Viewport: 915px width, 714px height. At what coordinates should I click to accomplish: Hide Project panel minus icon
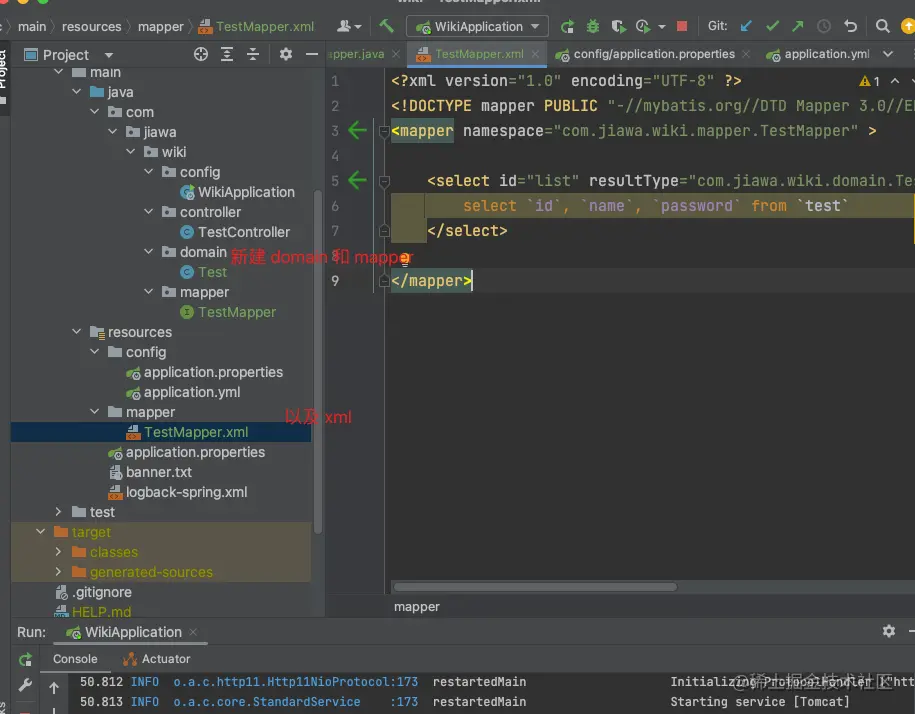[x=312, y=55]
